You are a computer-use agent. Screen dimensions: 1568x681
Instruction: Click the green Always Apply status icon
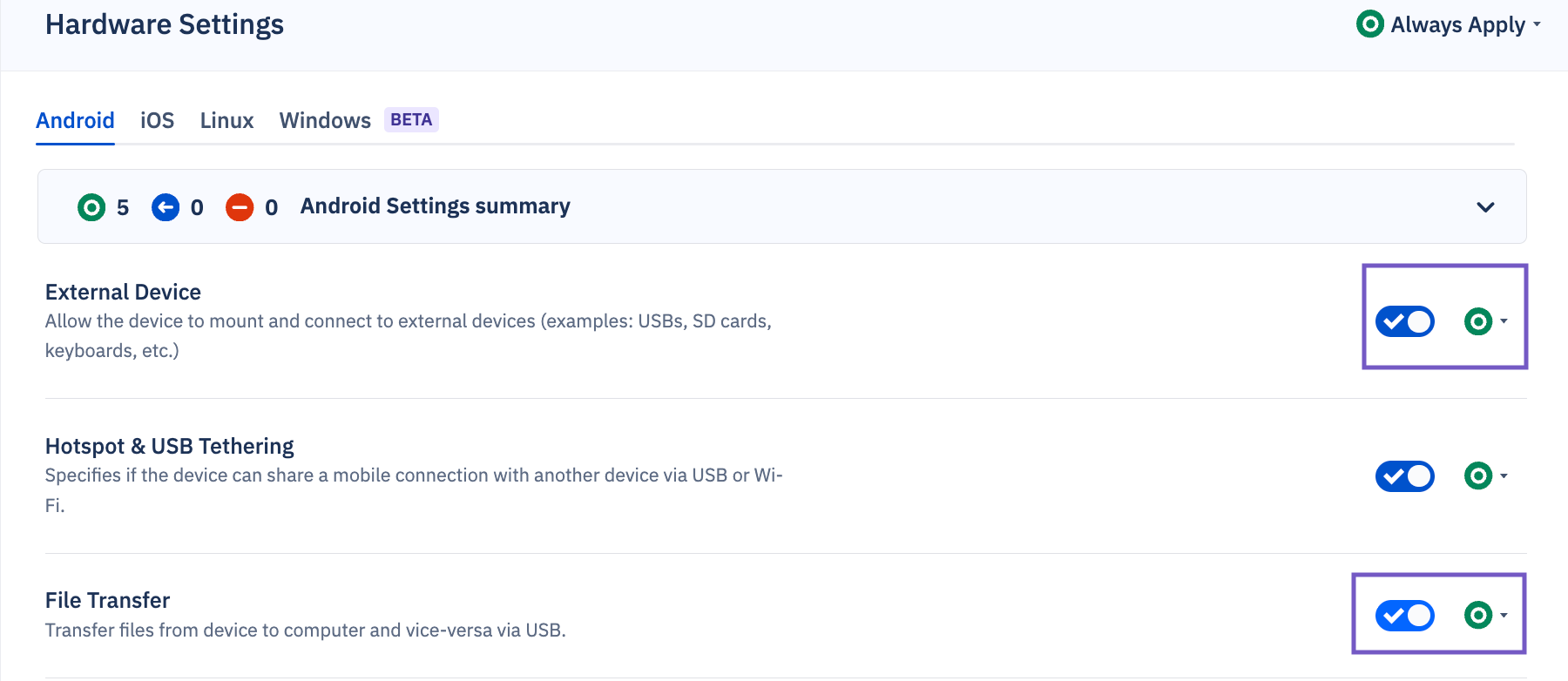click(1370, 24)
